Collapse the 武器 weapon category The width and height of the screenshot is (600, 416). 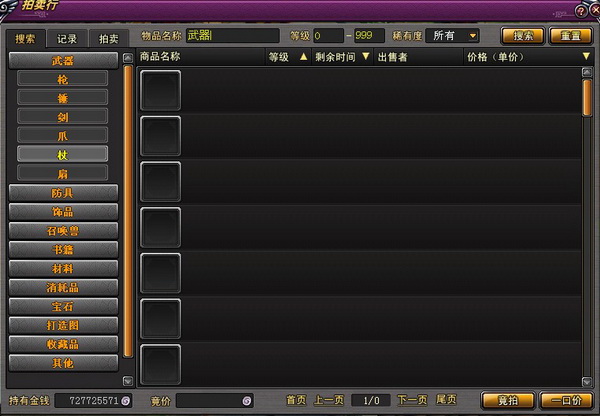(x=63, y=60)
